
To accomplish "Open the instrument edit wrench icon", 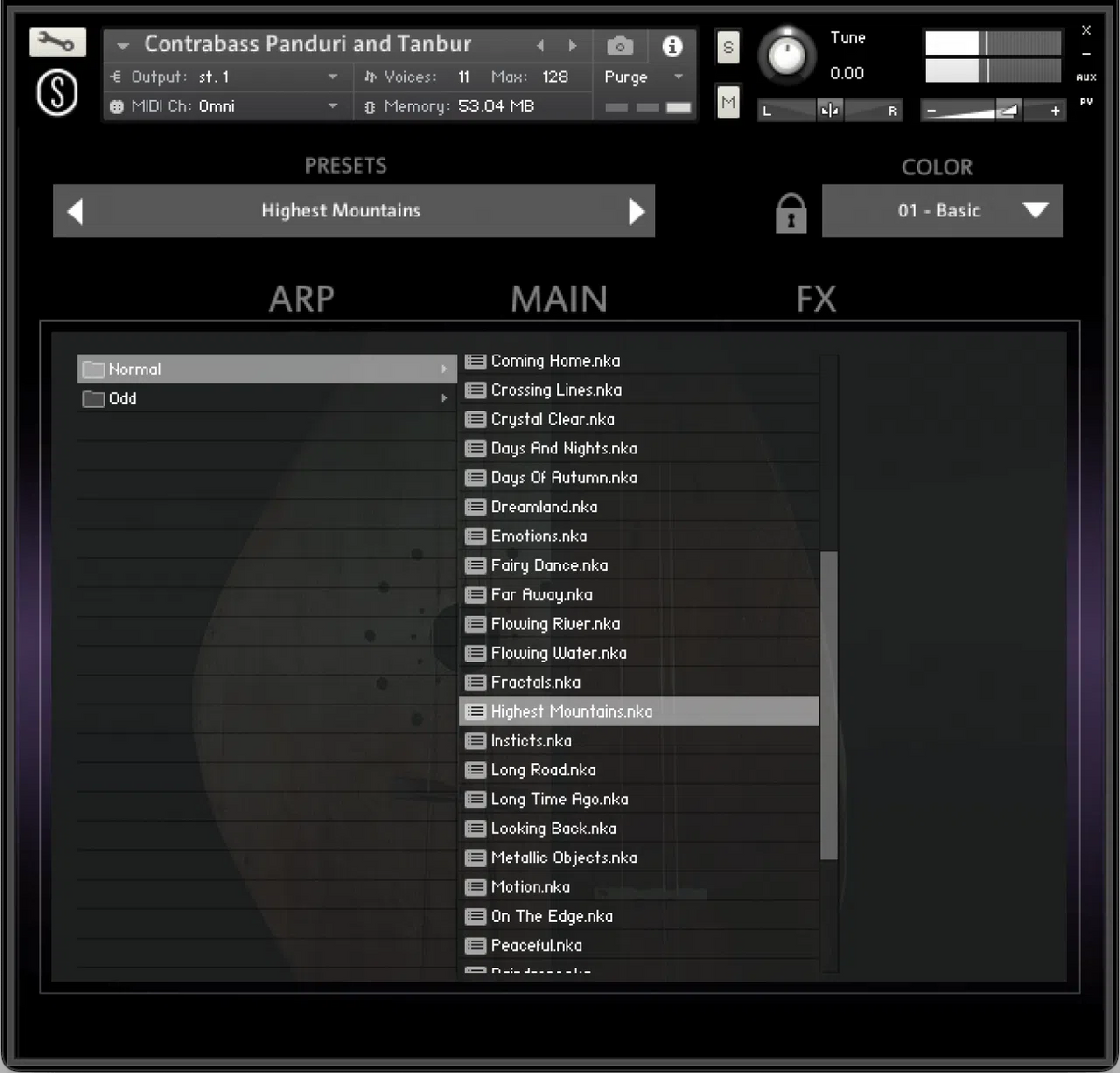I will [x=56, y=42].
